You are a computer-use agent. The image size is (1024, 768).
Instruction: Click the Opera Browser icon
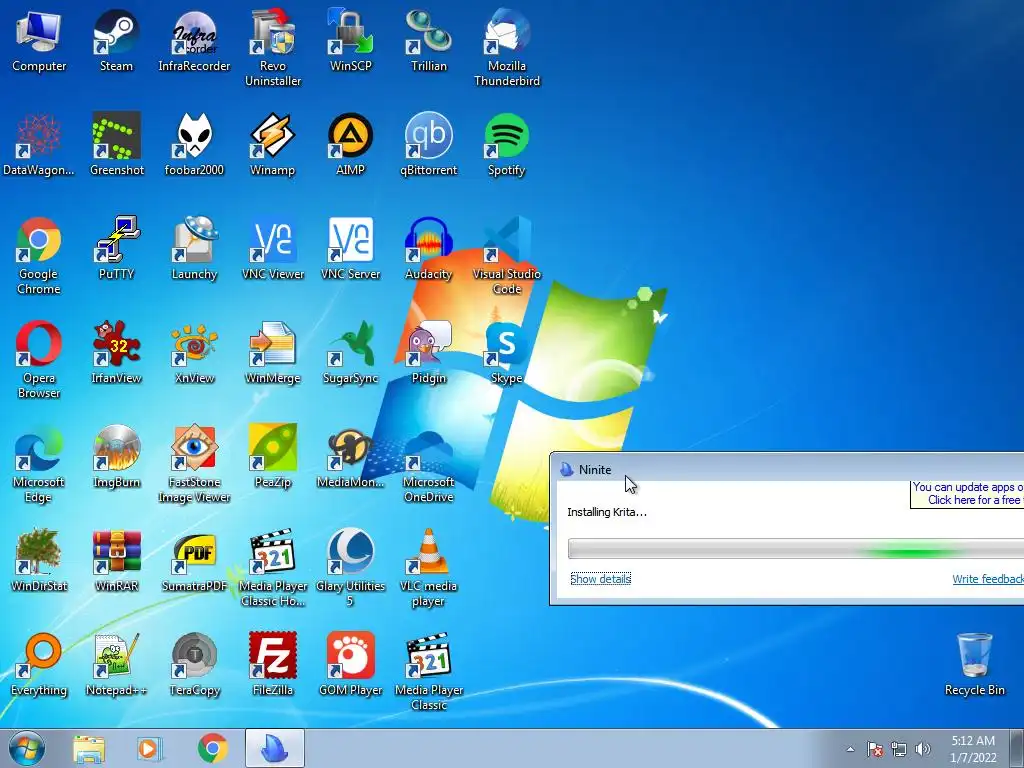click(39, 359)
